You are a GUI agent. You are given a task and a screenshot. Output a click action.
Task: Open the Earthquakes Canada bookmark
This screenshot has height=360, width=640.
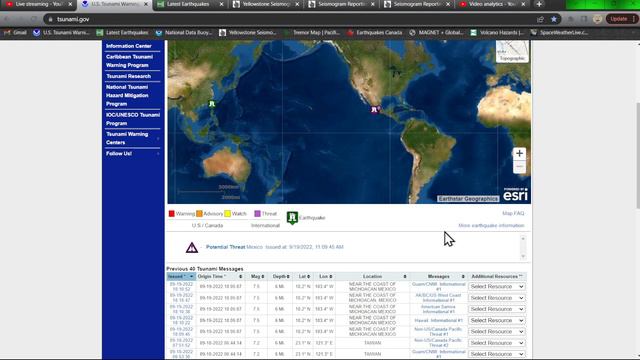pyautogui.click(x=374, y=33)
